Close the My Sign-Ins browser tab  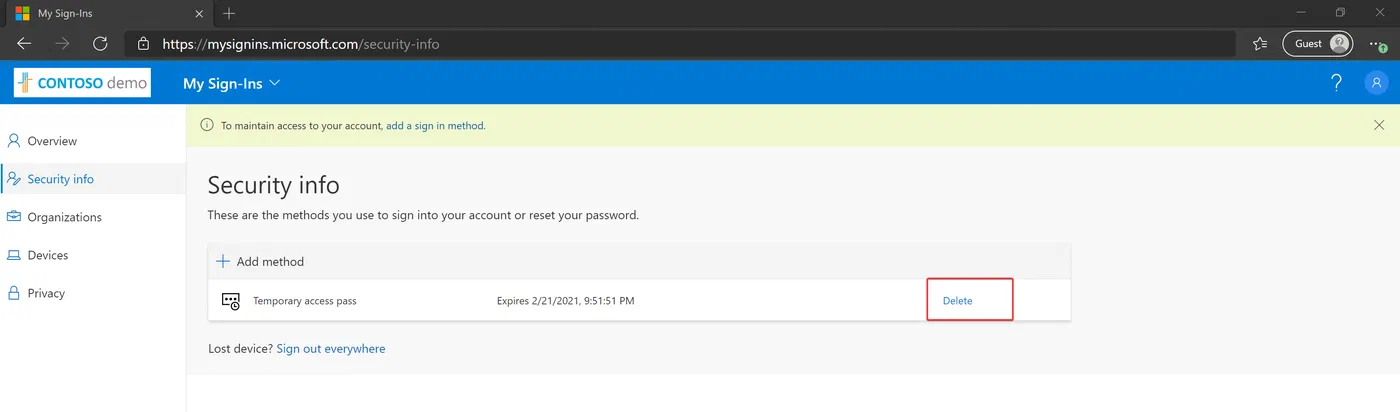pyautogui.click(x=199, y=14)
